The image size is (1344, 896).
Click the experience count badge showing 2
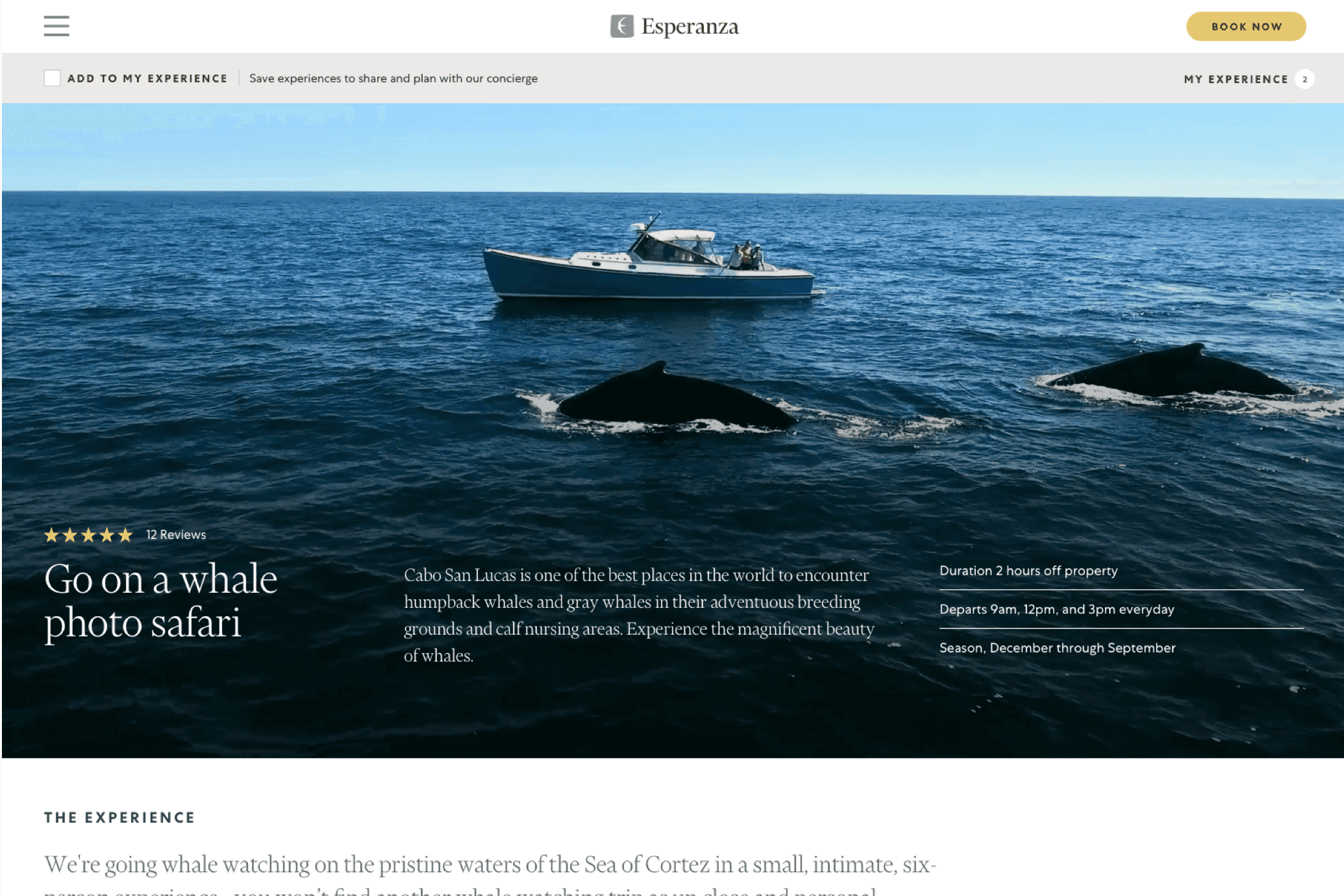[x=1304, y=79]
